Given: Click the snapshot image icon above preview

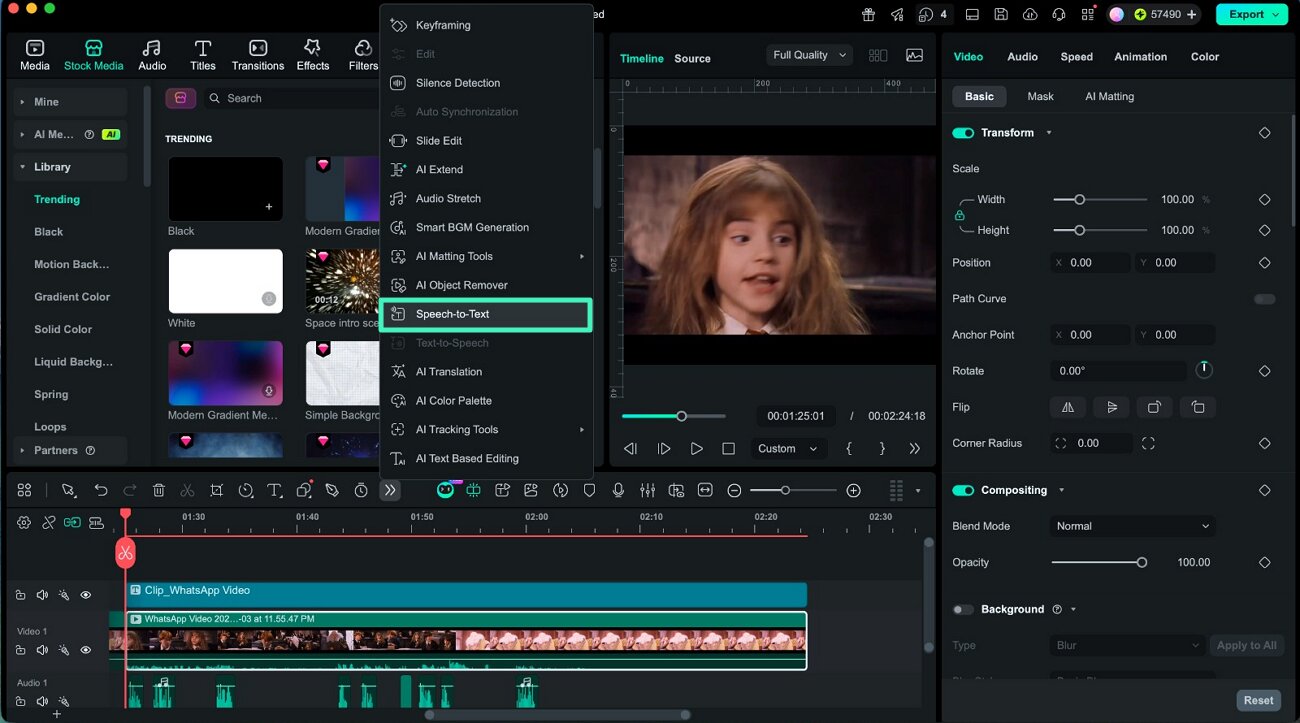Looking at the screenshot, I should [914, 56].
